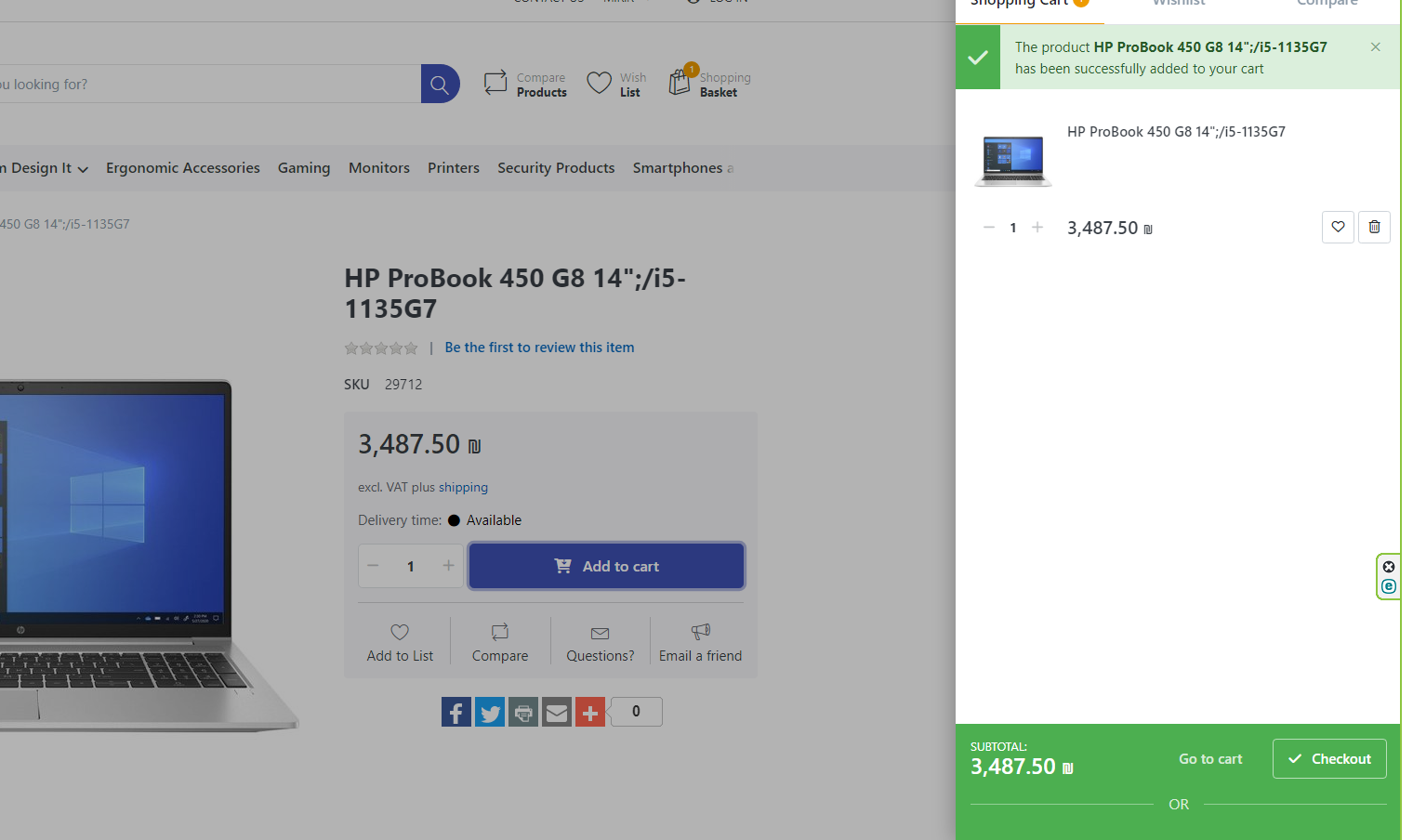
Task: Open the Gaming category menu
Action: (x=304, y=168)
